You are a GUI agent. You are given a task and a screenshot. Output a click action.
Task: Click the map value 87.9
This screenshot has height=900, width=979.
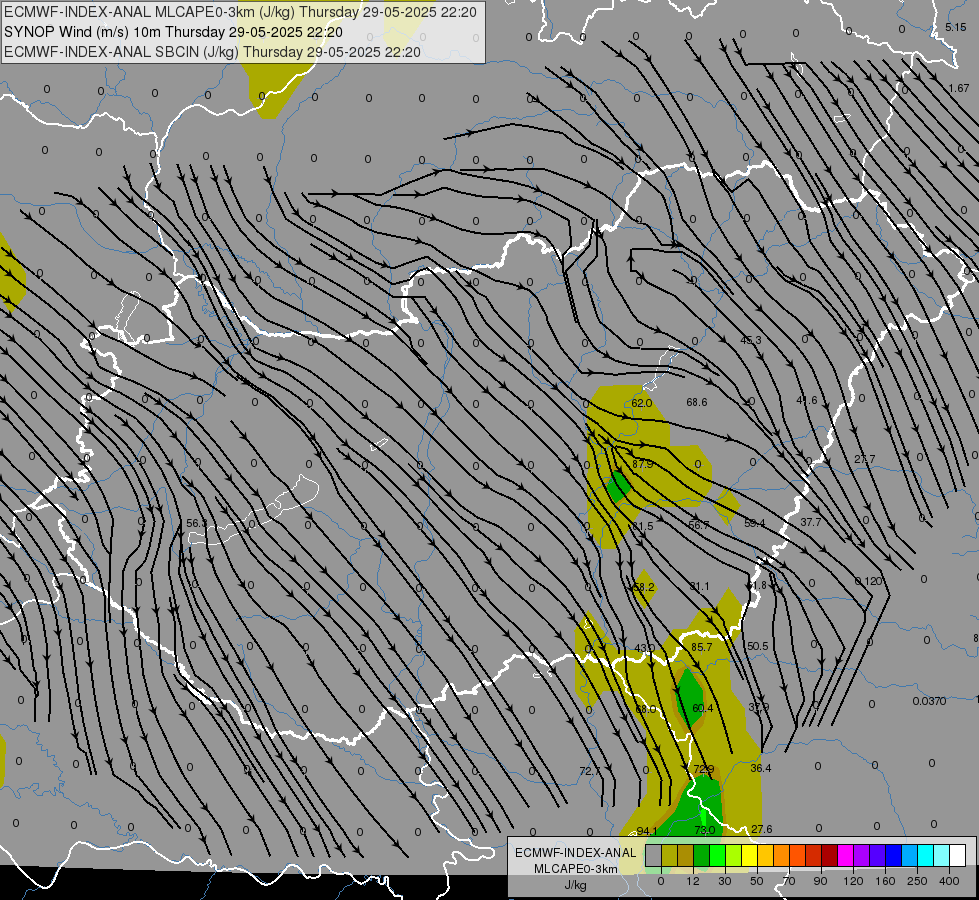coord(642,464)
